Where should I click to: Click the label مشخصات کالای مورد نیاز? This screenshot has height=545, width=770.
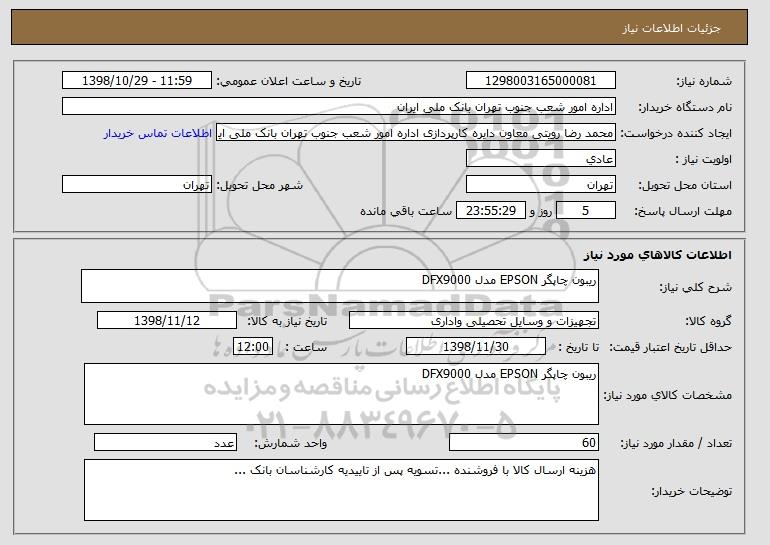[667, 395]
